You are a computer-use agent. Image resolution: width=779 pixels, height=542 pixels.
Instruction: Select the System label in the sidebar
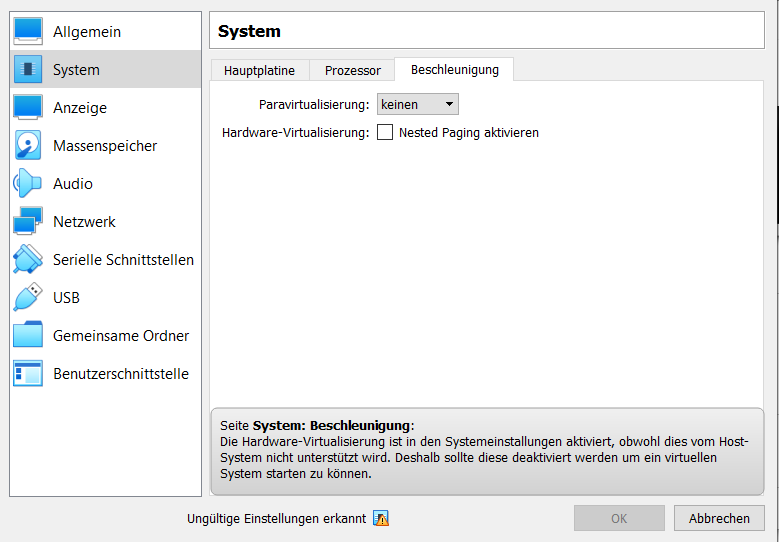[76, 70]
